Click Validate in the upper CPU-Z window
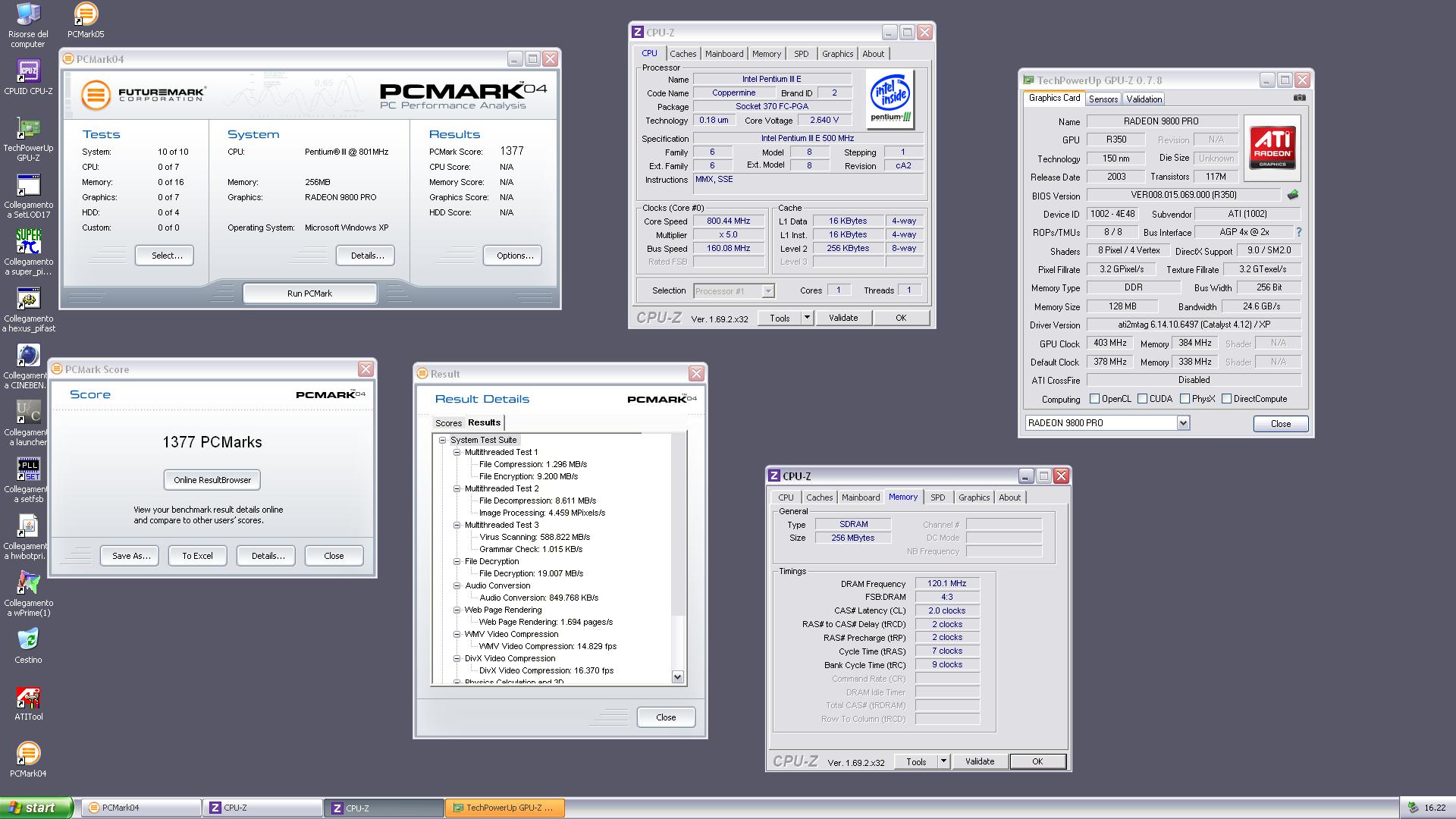The width and height of the screenshot is (1456, 819). [x=843, y=318]
